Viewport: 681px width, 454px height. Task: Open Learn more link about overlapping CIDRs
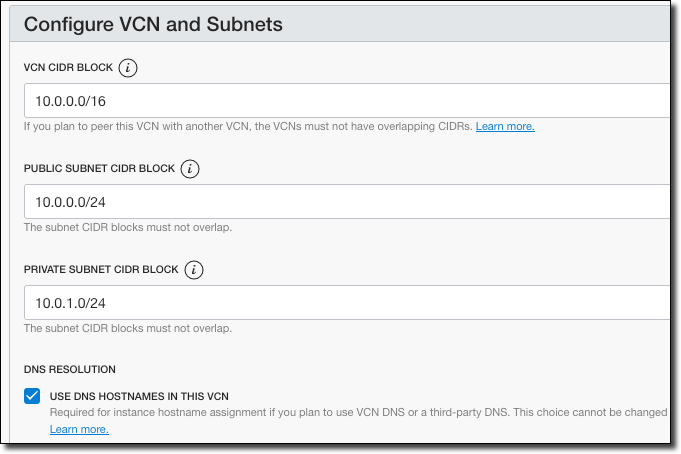click(505, 127)
